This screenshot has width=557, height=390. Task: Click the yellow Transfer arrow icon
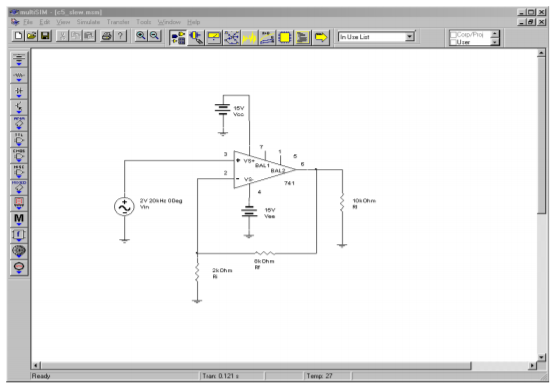321,37
